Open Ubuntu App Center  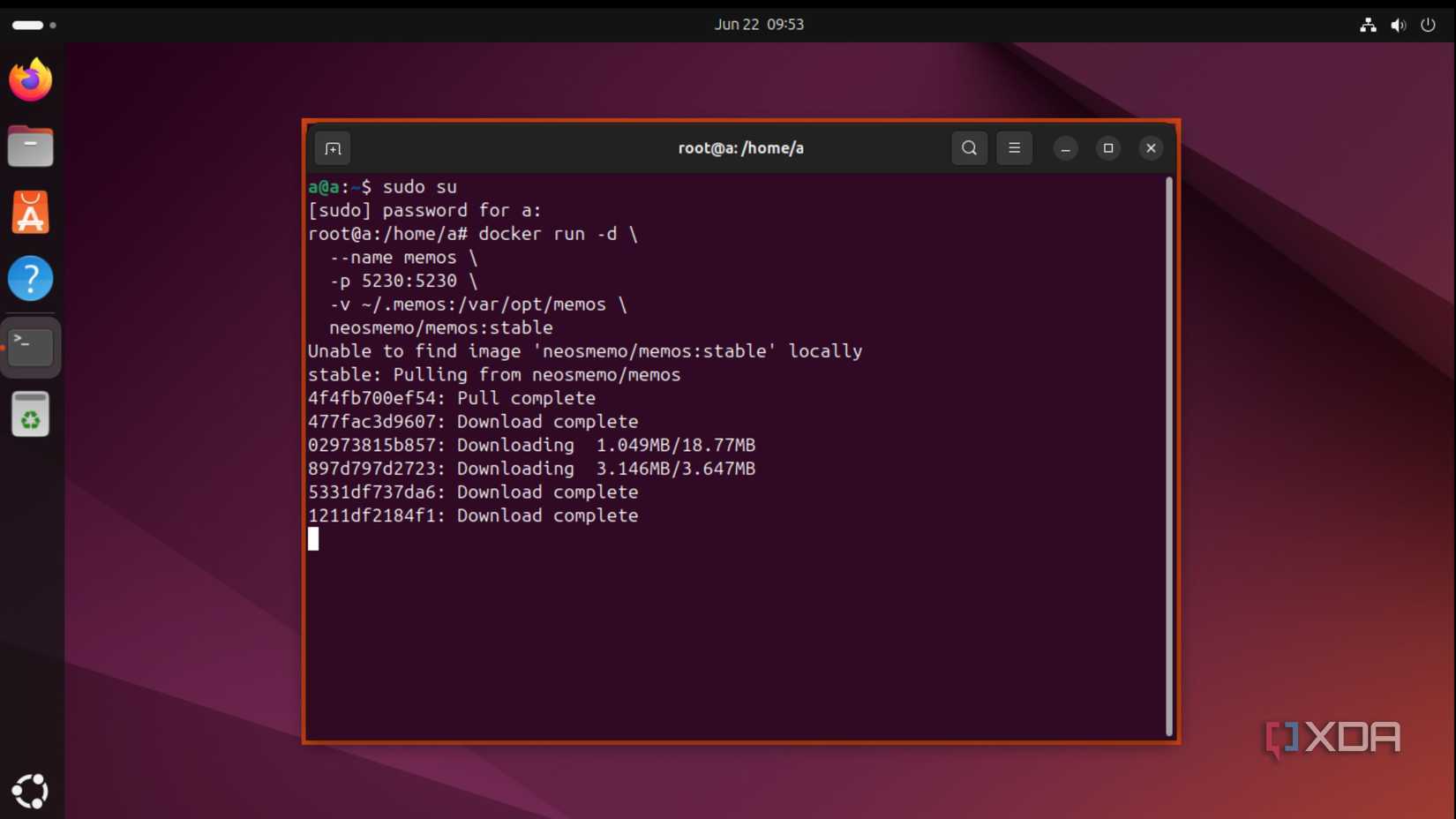[x=31, y=213]
